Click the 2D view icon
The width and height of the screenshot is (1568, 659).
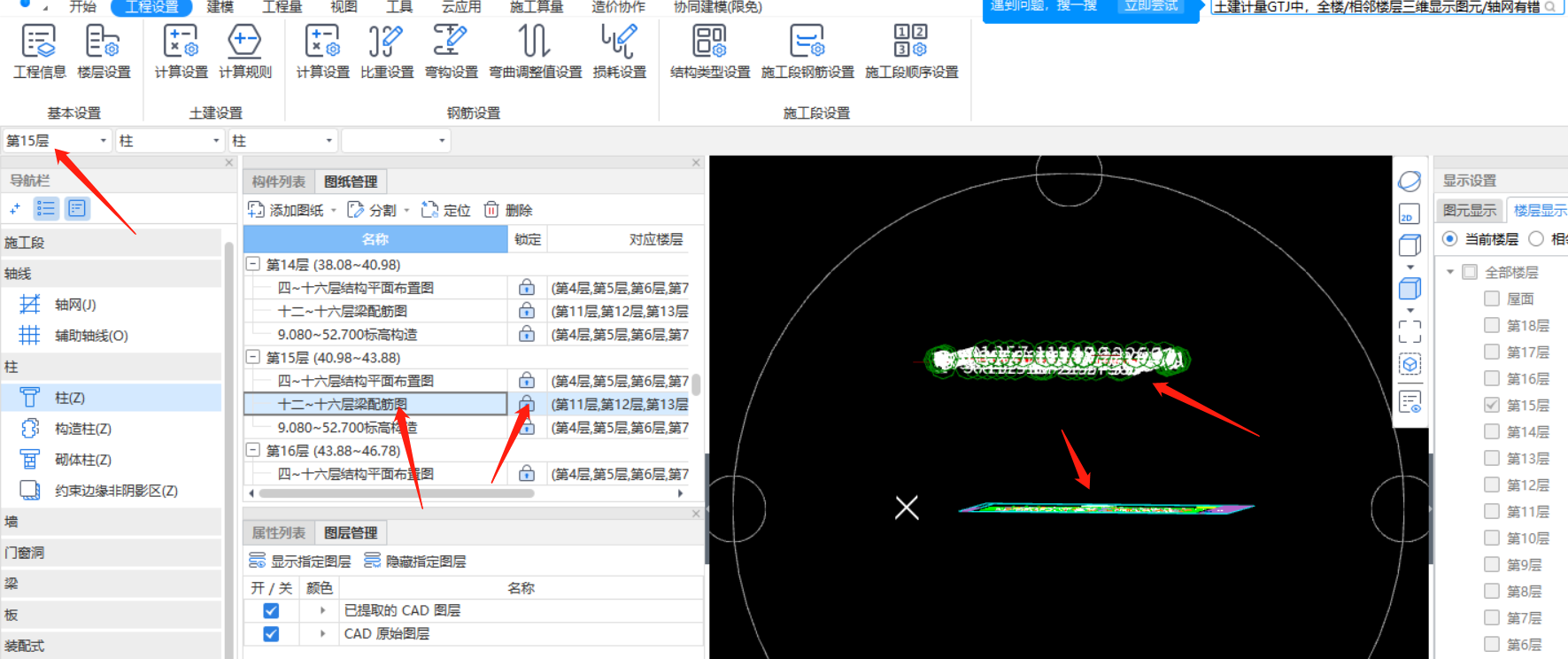[1410, 213]
